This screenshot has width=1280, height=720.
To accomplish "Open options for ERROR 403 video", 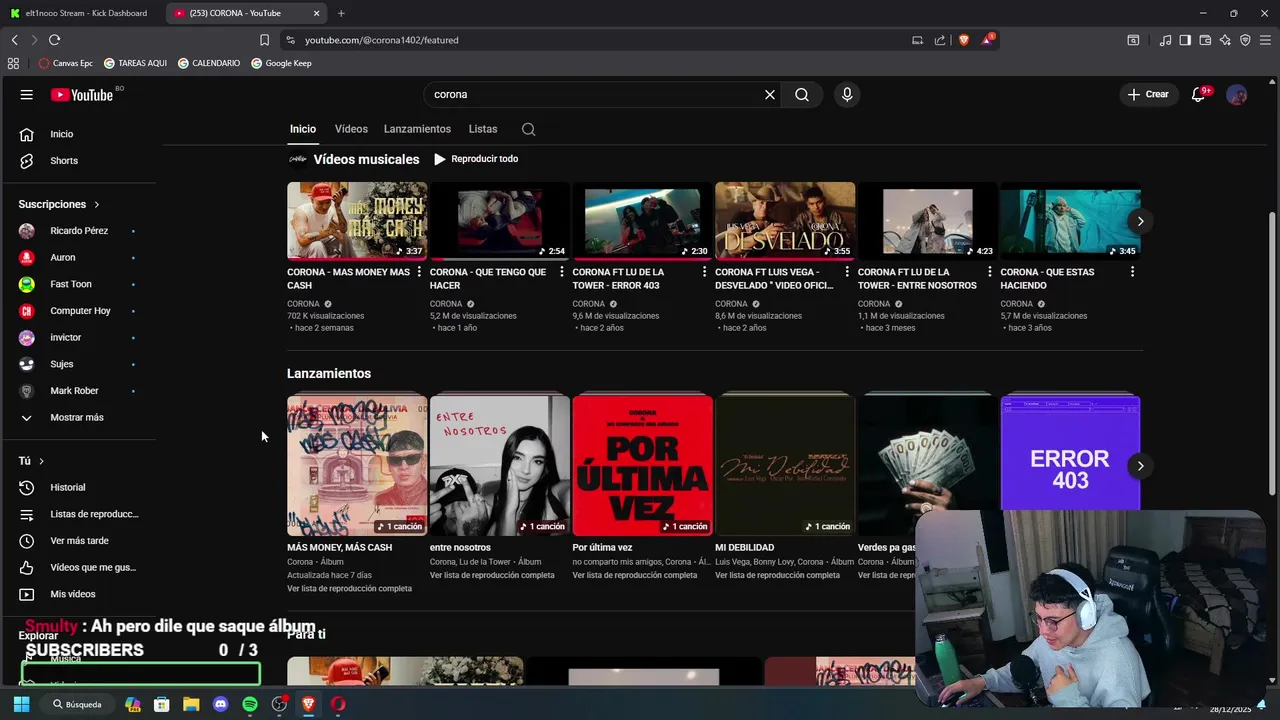I will (x=704, y=272).
